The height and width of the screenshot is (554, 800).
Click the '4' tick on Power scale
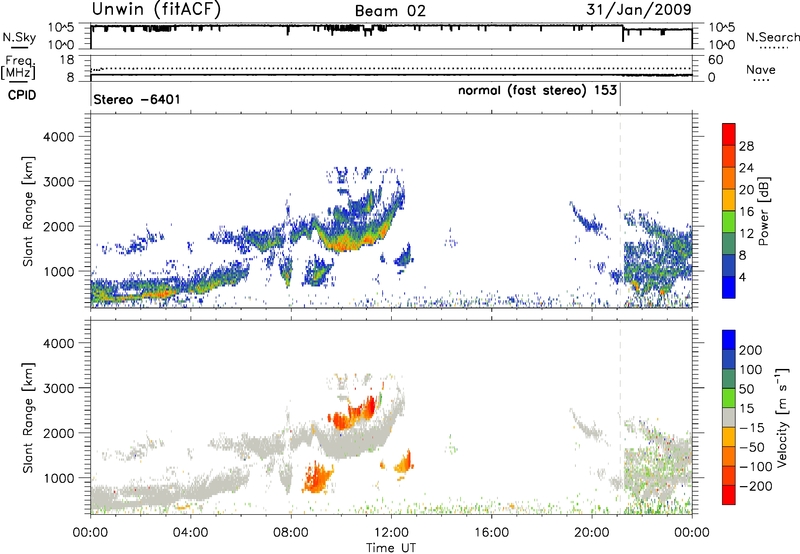point(742,278)
